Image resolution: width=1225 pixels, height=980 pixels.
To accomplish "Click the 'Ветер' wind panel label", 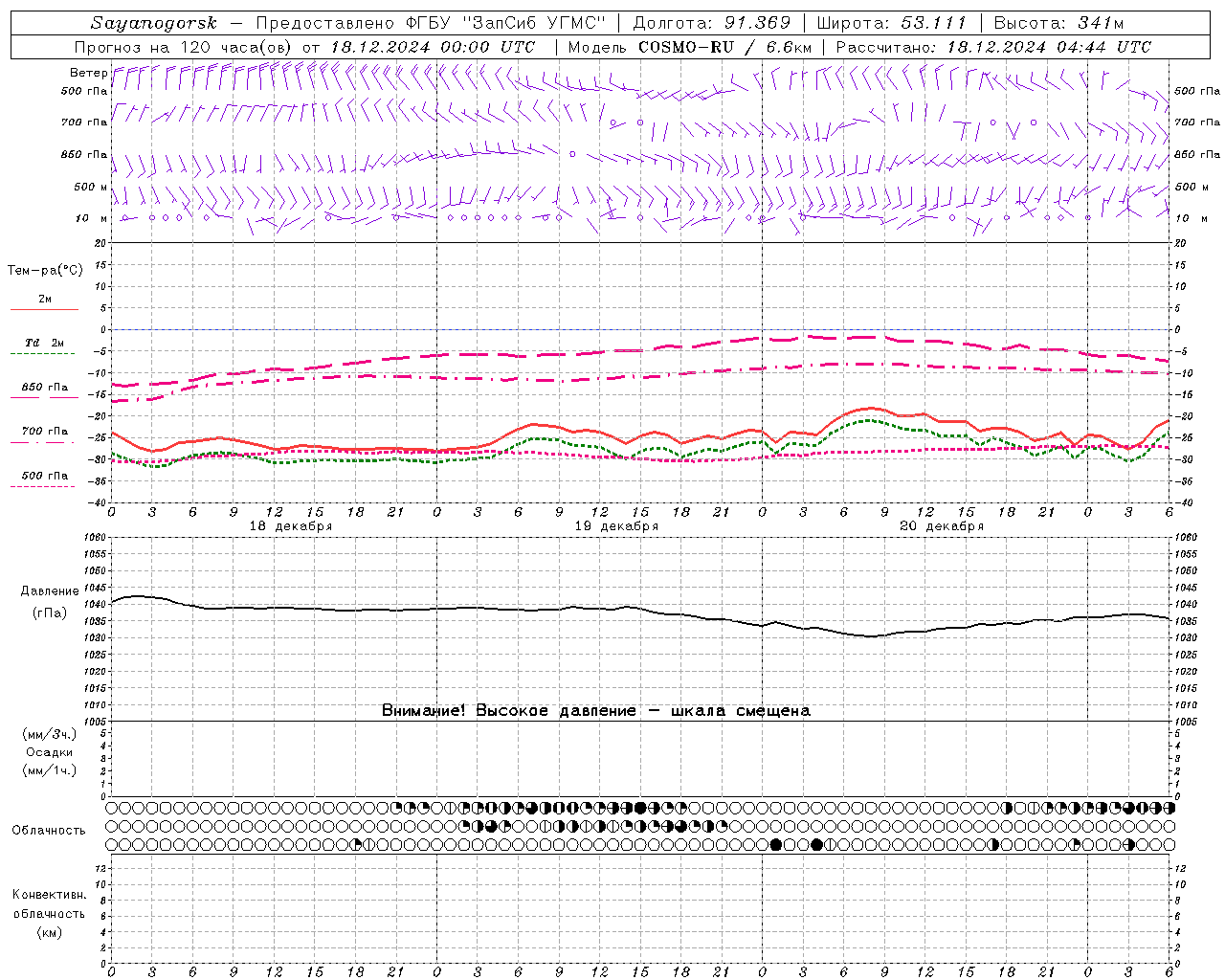I will tap(88, 73).
